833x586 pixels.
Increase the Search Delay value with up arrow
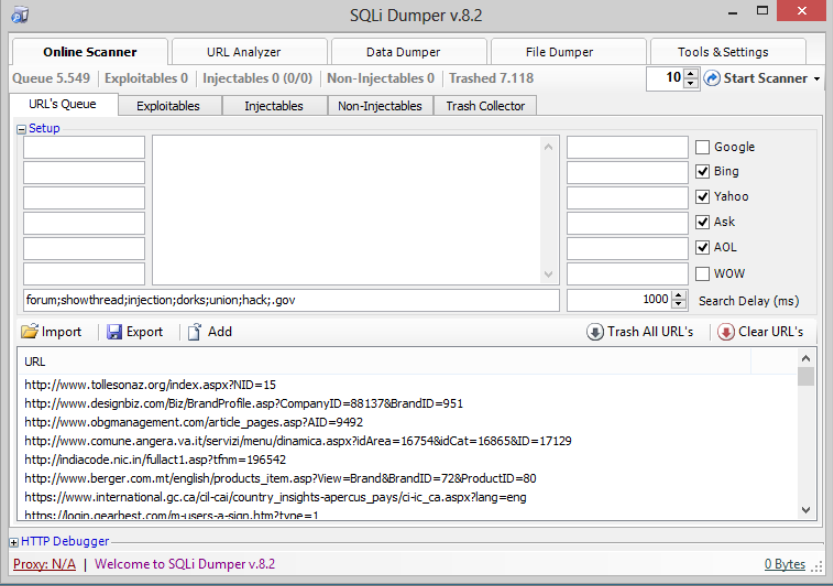click(680, 295)
